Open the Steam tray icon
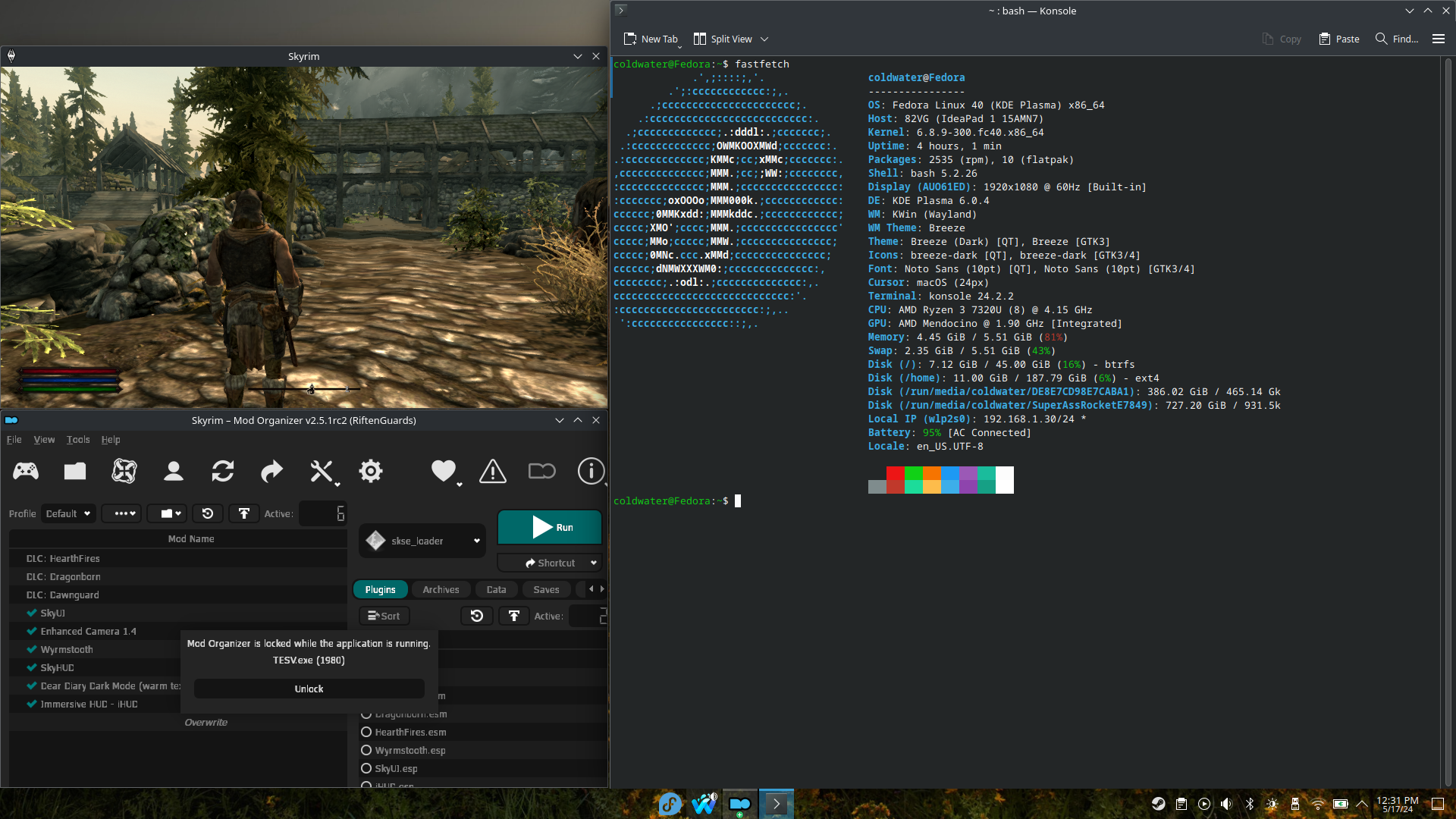Image resolution: width=1456 pixels, height=819 pixels. pos(1159,804)
